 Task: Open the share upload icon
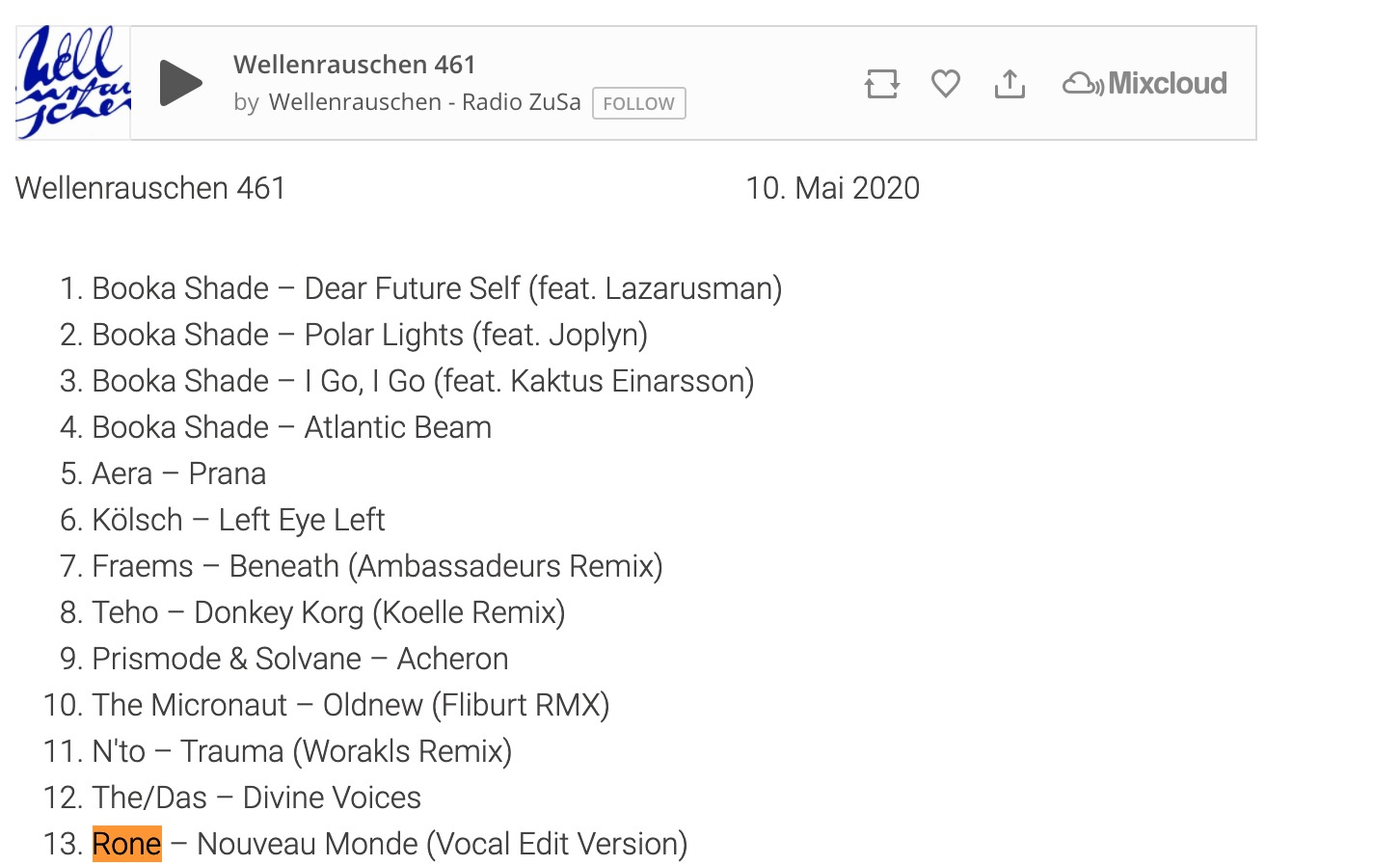[1010, 84]
